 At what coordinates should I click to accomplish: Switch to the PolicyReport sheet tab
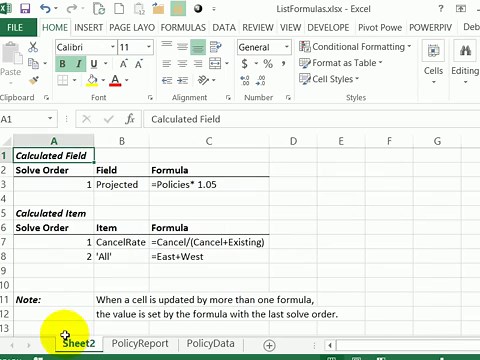coord(140,343)
